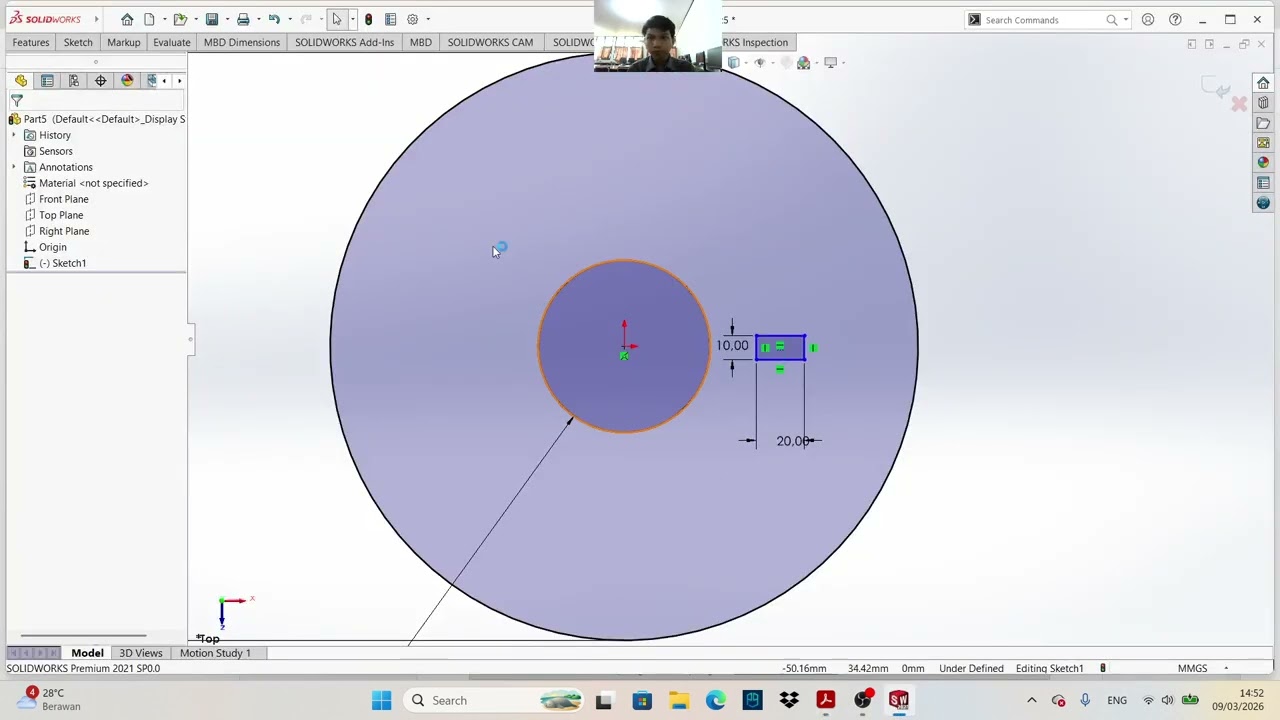Cancel sketch with the red X icon
Image resolution: width=1280 pixels, height=720 pixels.
[1239, 103]
